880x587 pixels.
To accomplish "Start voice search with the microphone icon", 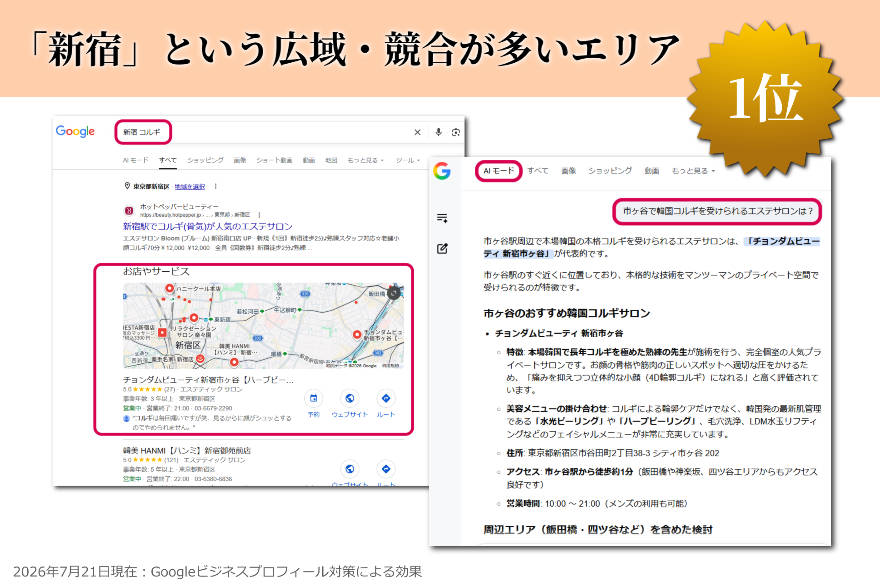I will point(438,132).
